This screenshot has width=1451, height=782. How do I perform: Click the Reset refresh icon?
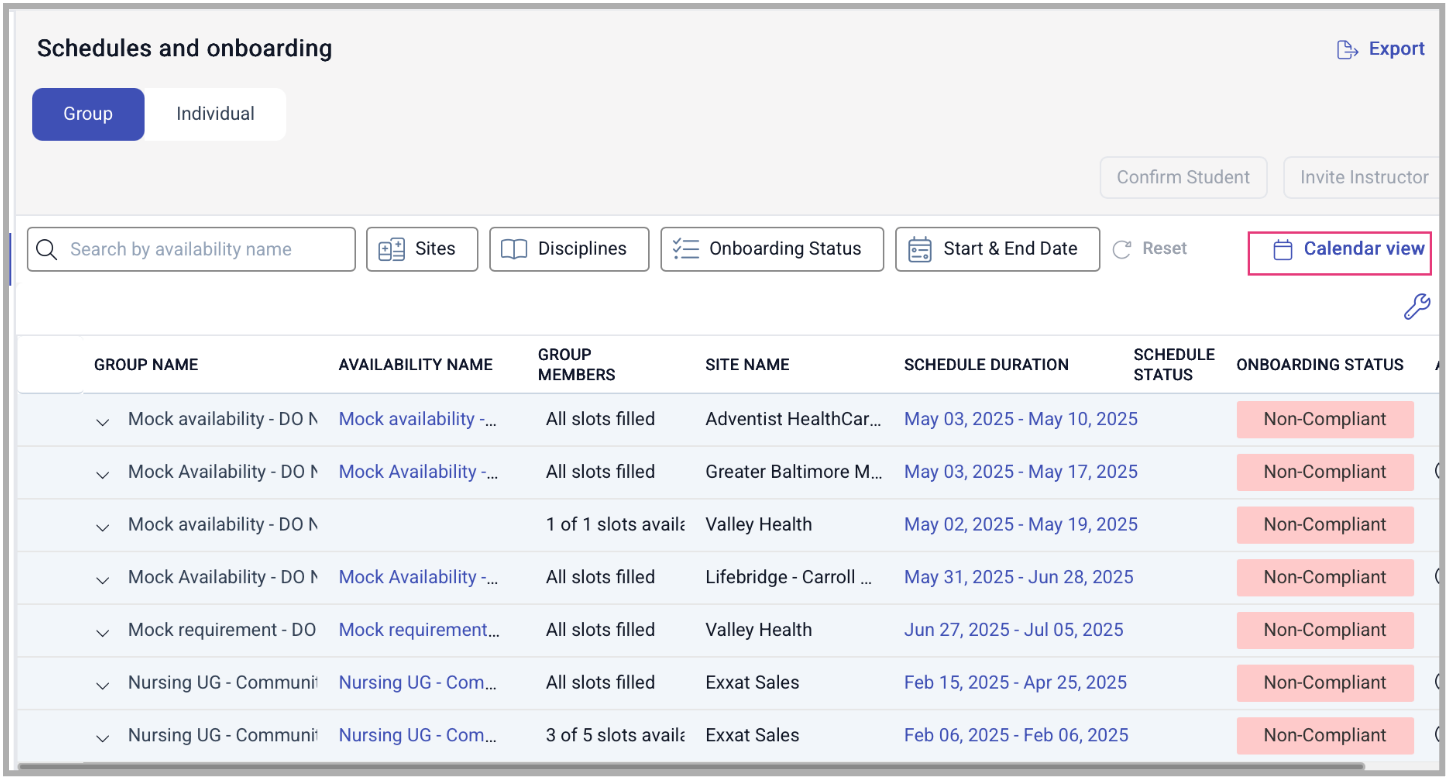1122,250
